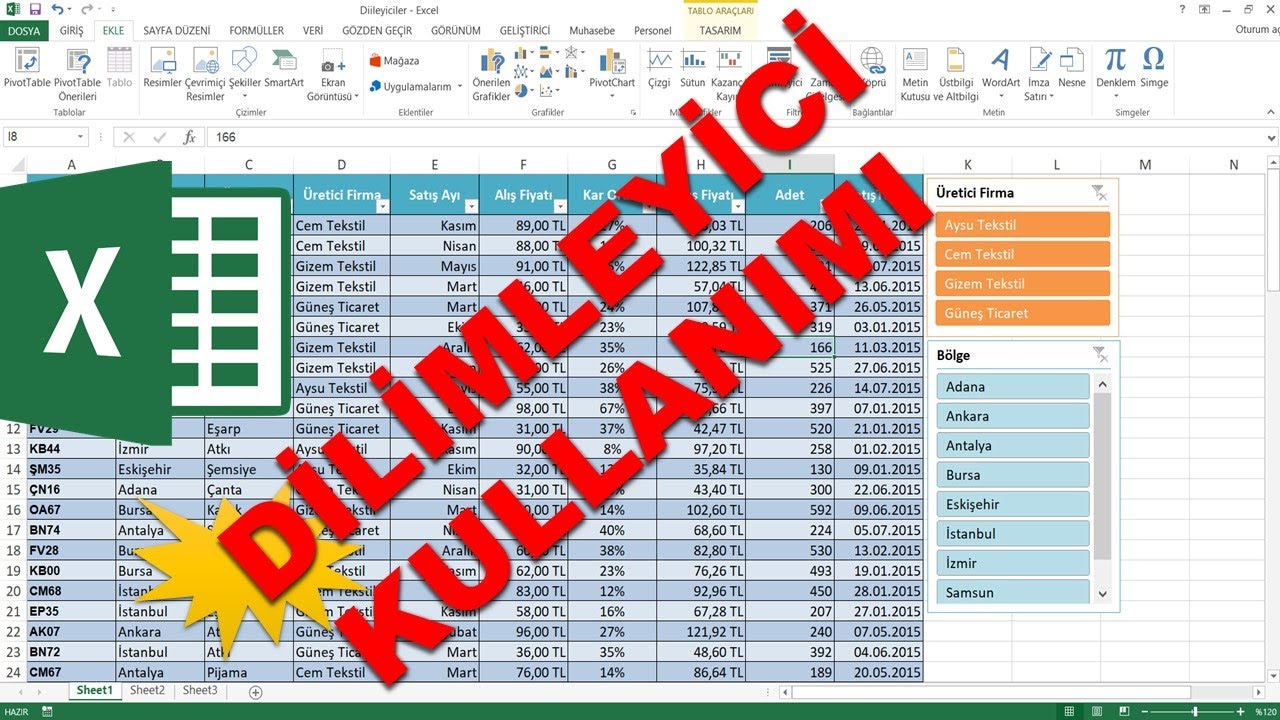1280x720 pixels.
Task: Open Grafikler group dialog launcher
Action: (633, 113)
